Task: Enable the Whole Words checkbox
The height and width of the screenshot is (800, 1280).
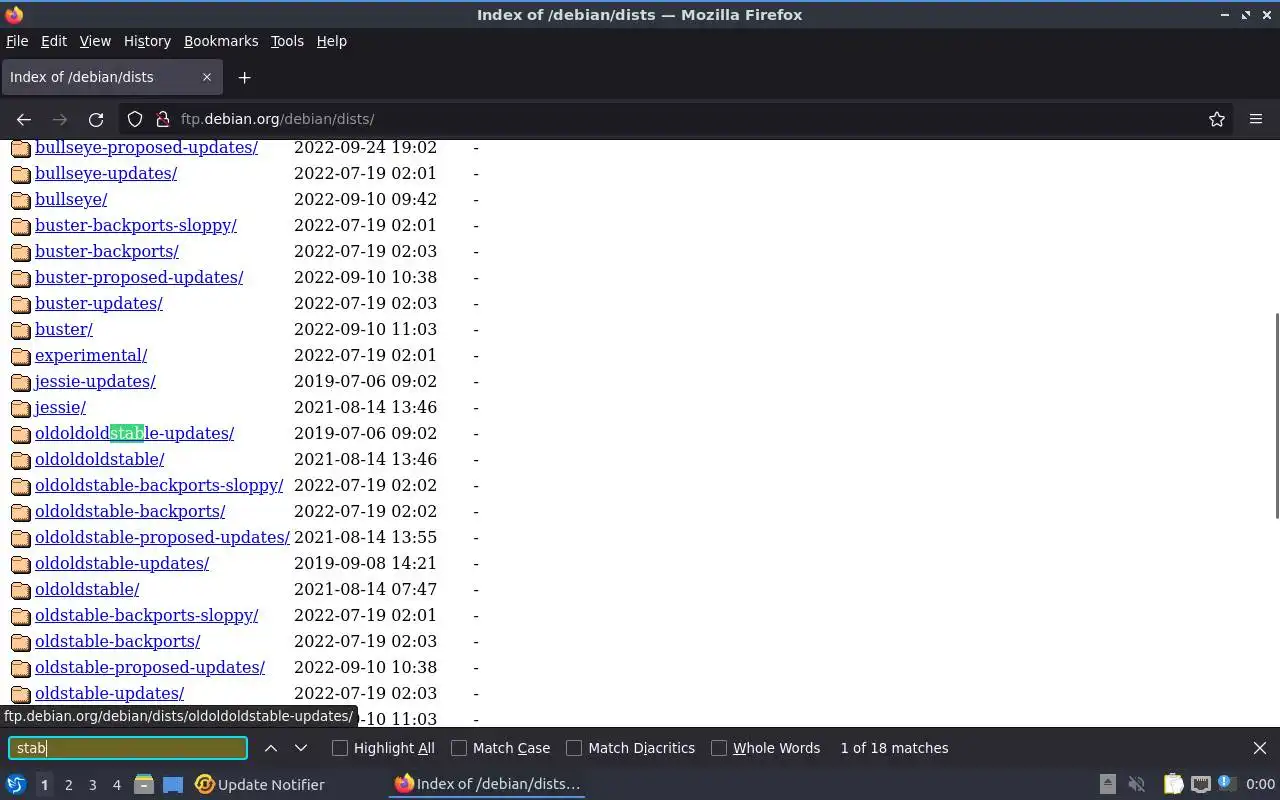Action: (x=719, y=748)
